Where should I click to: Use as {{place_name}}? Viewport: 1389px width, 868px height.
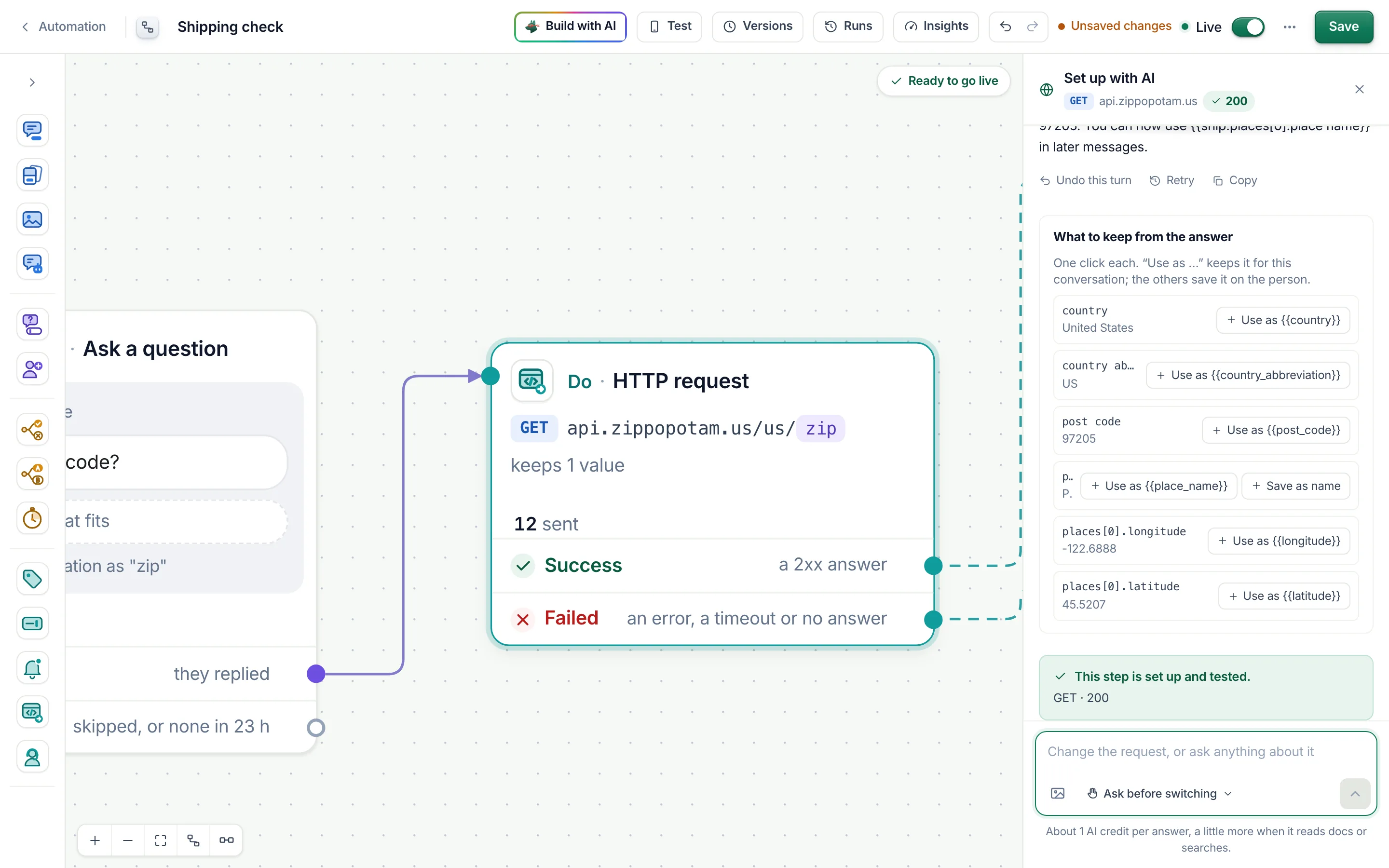(1158, 486)
